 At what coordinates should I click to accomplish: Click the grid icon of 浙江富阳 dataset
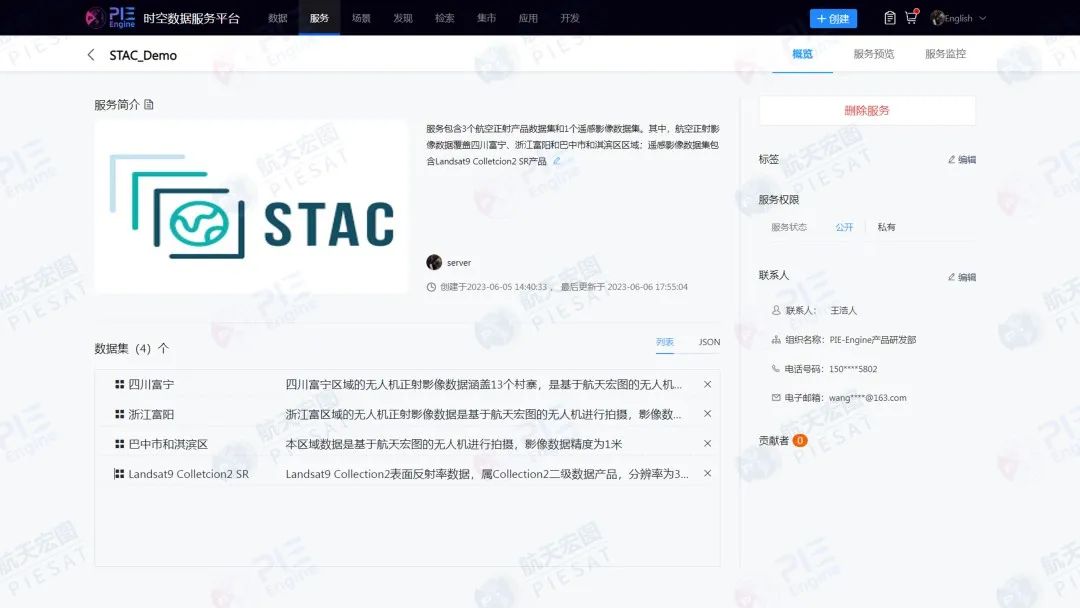pos(119,414)
